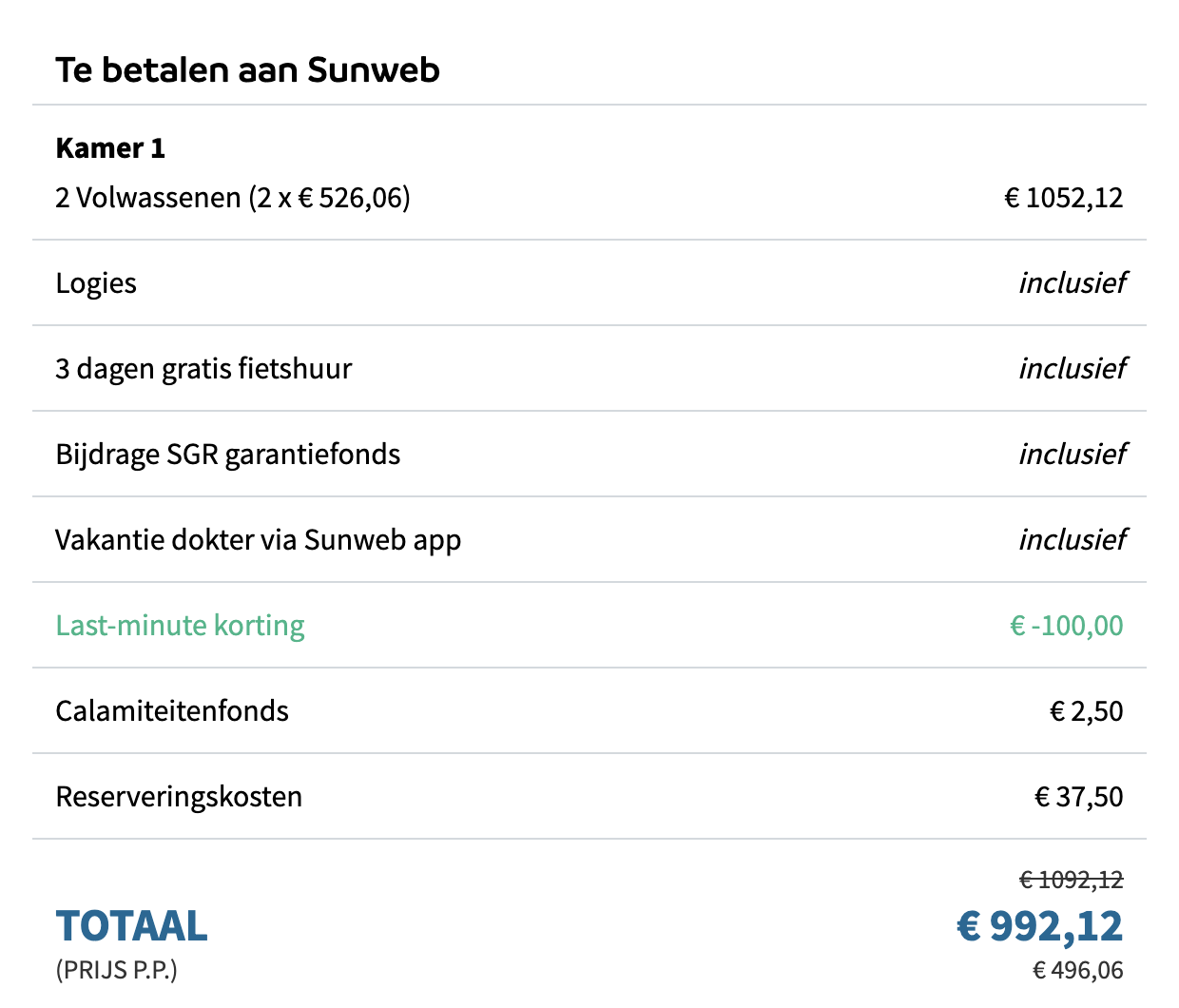Viewport: 1179px width, 1008px height.
Task: Click the € -100,00 discount amount
Action: pos(1067,626)
